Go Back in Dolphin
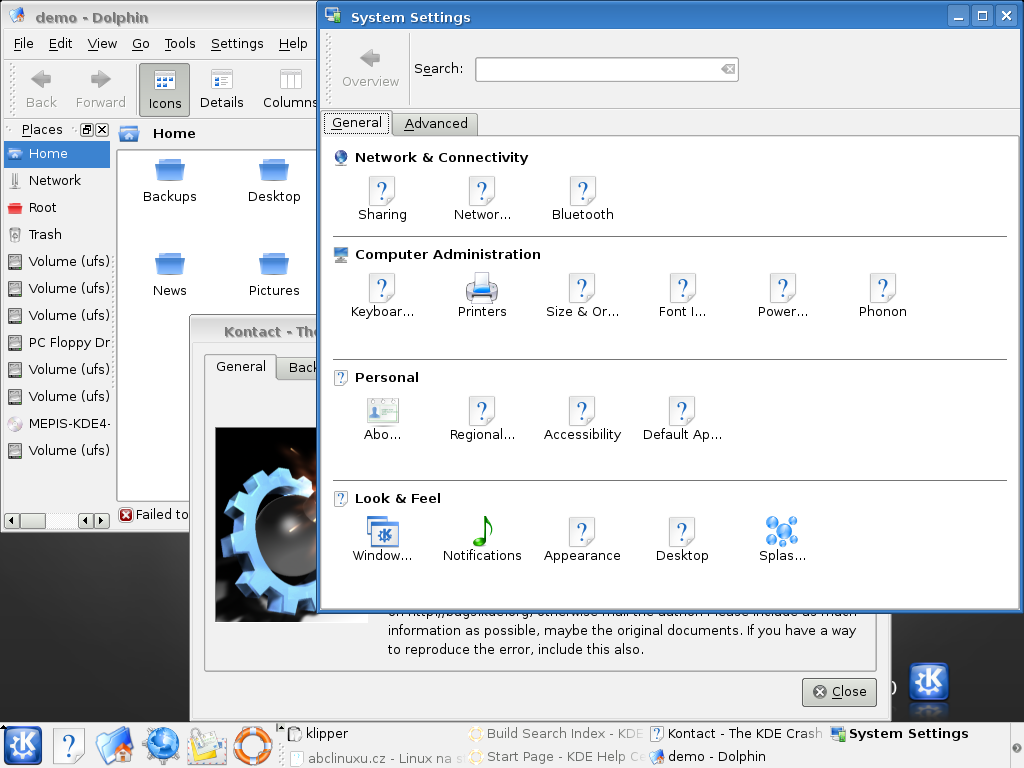The height and width of the screenshot is (768, 1024). (x=41, y=89)
